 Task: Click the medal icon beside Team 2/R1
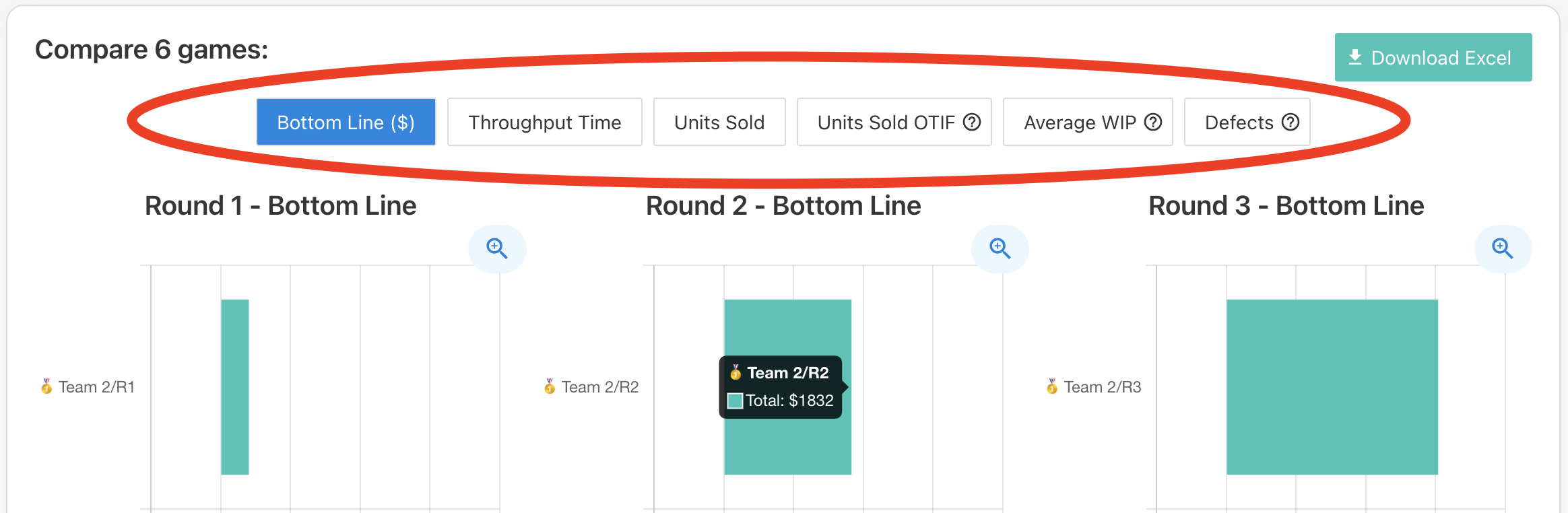(x=46, y=386)
